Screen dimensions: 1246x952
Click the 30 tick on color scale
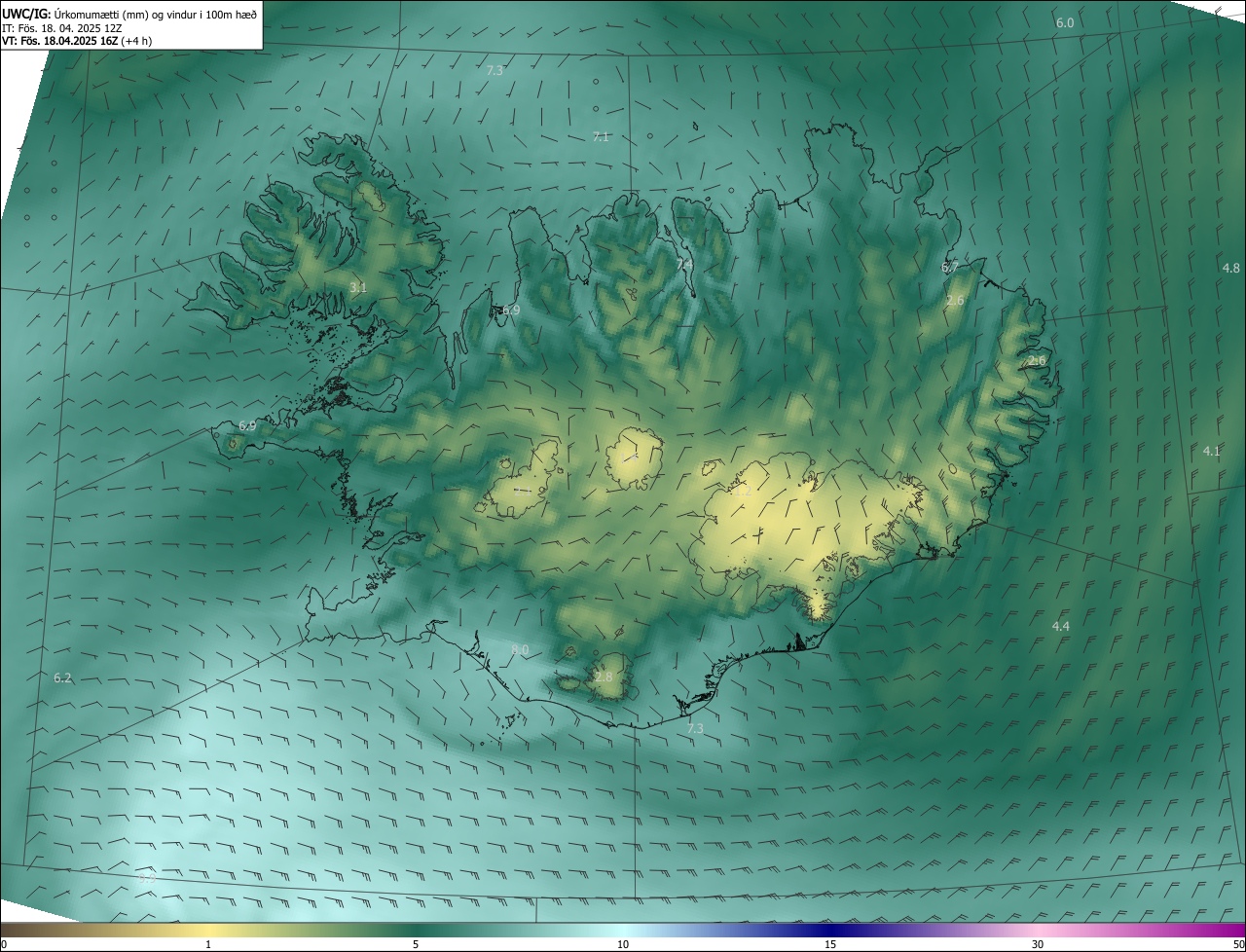(x=1038, y=944)
